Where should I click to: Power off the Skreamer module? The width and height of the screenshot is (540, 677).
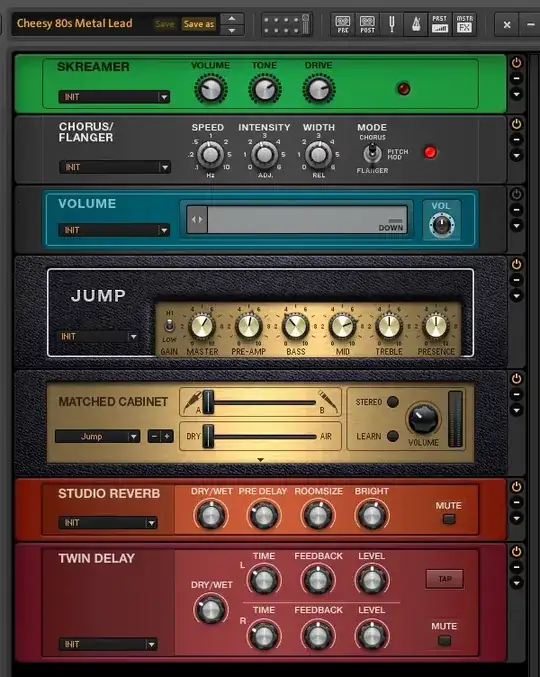pyautogui.click(x=516, y=63)
